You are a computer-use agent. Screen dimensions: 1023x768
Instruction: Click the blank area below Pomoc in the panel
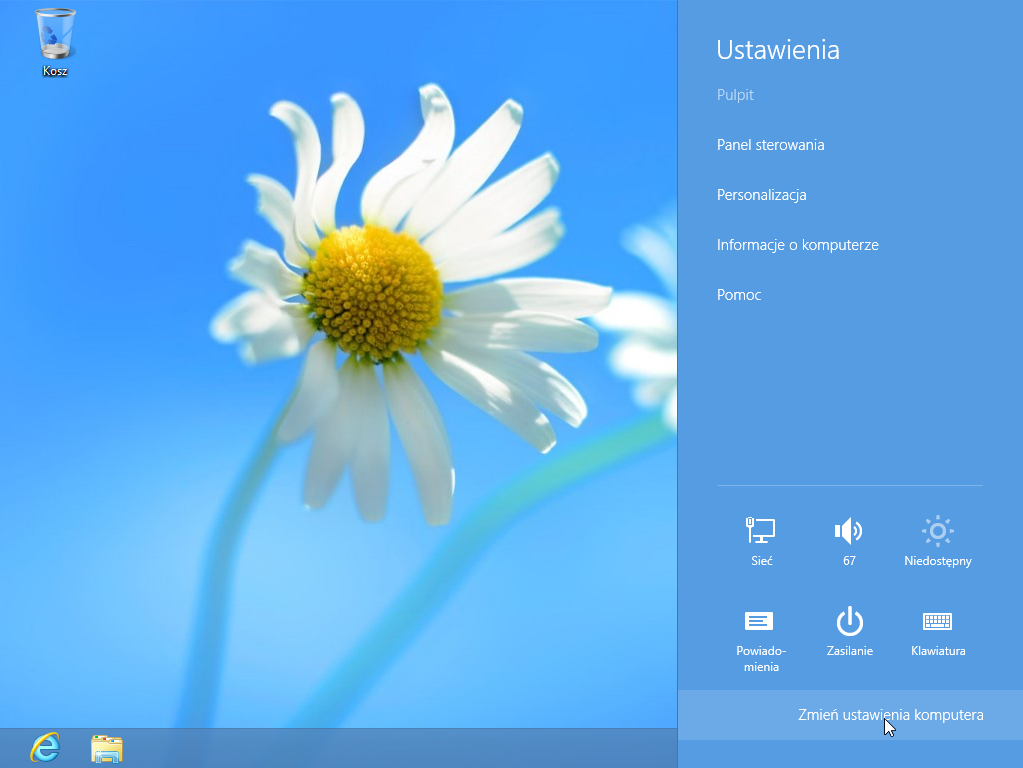pyautogui.click(x=850, y=400)
